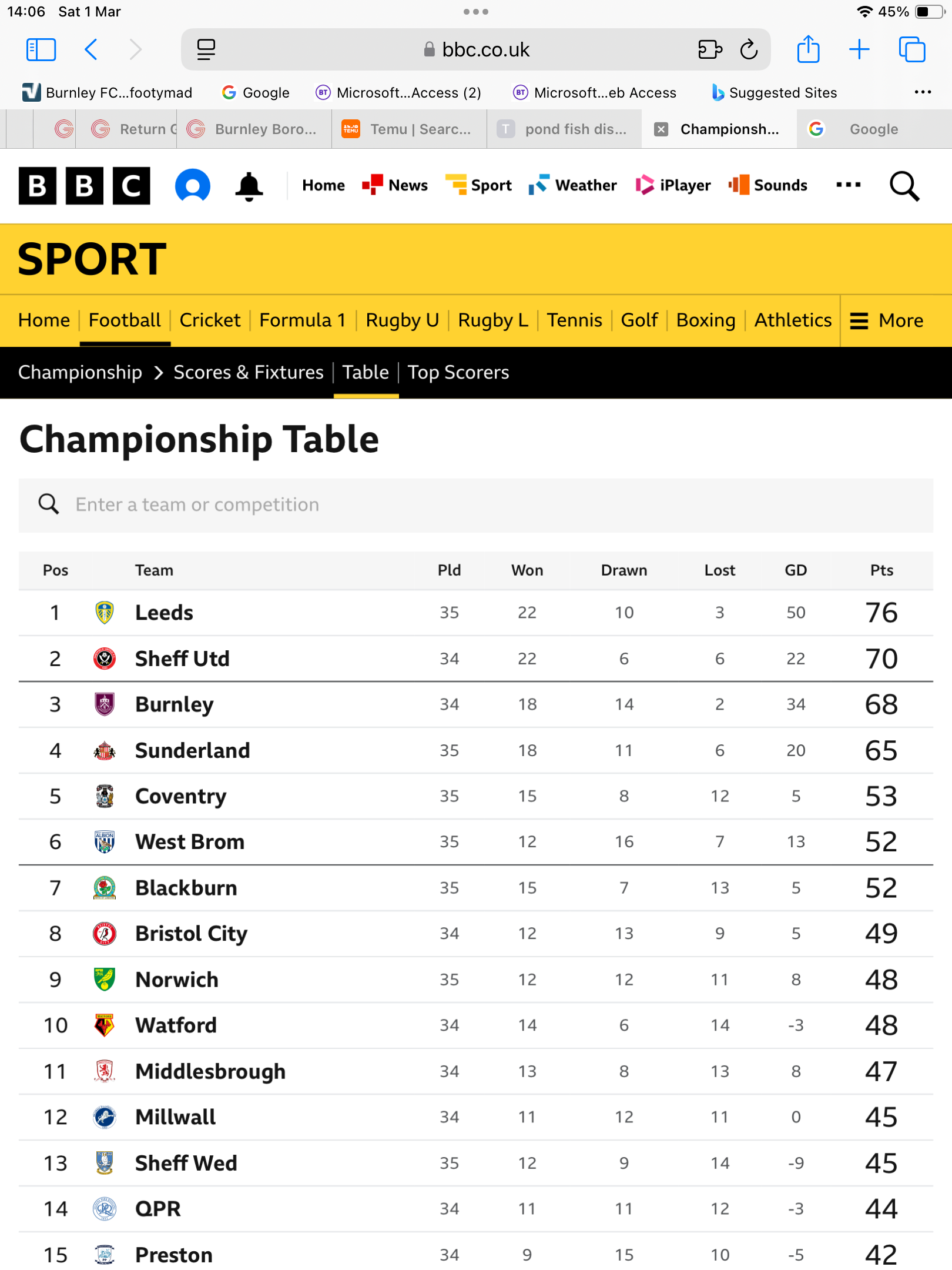Select Cricket in sport navigation
952x1270 pixels.
[210, 320]
